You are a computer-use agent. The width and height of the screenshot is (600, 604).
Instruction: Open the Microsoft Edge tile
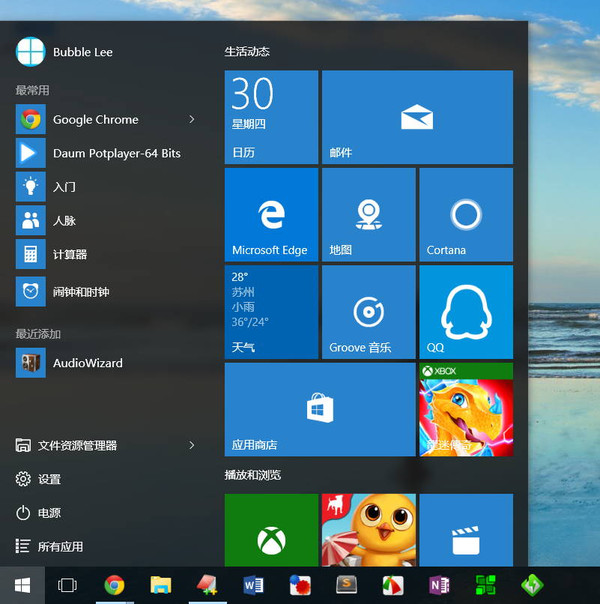271,214
